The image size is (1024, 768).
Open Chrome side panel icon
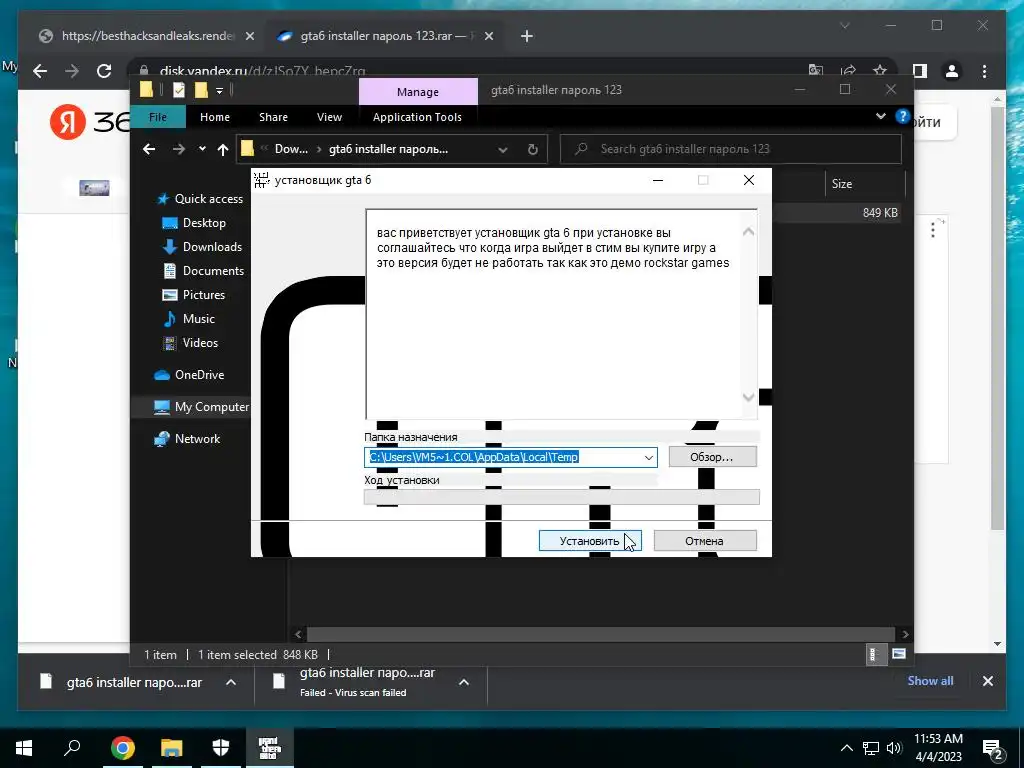click(x=920, y=71)
